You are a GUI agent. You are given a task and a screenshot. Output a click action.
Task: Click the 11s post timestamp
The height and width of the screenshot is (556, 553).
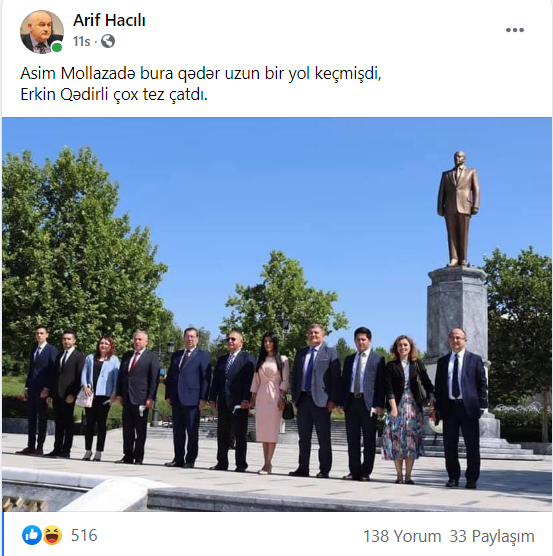[x=82, y=41]
